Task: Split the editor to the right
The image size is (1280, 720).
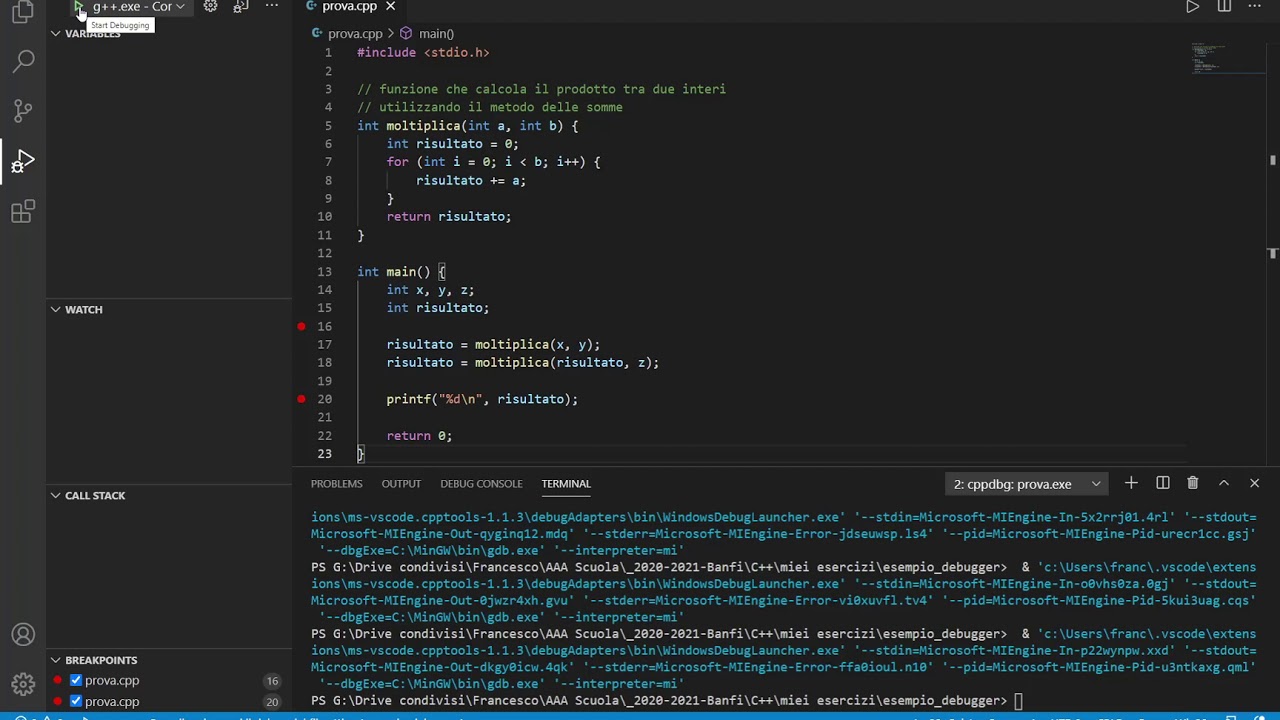Action: pos(1224,7)
